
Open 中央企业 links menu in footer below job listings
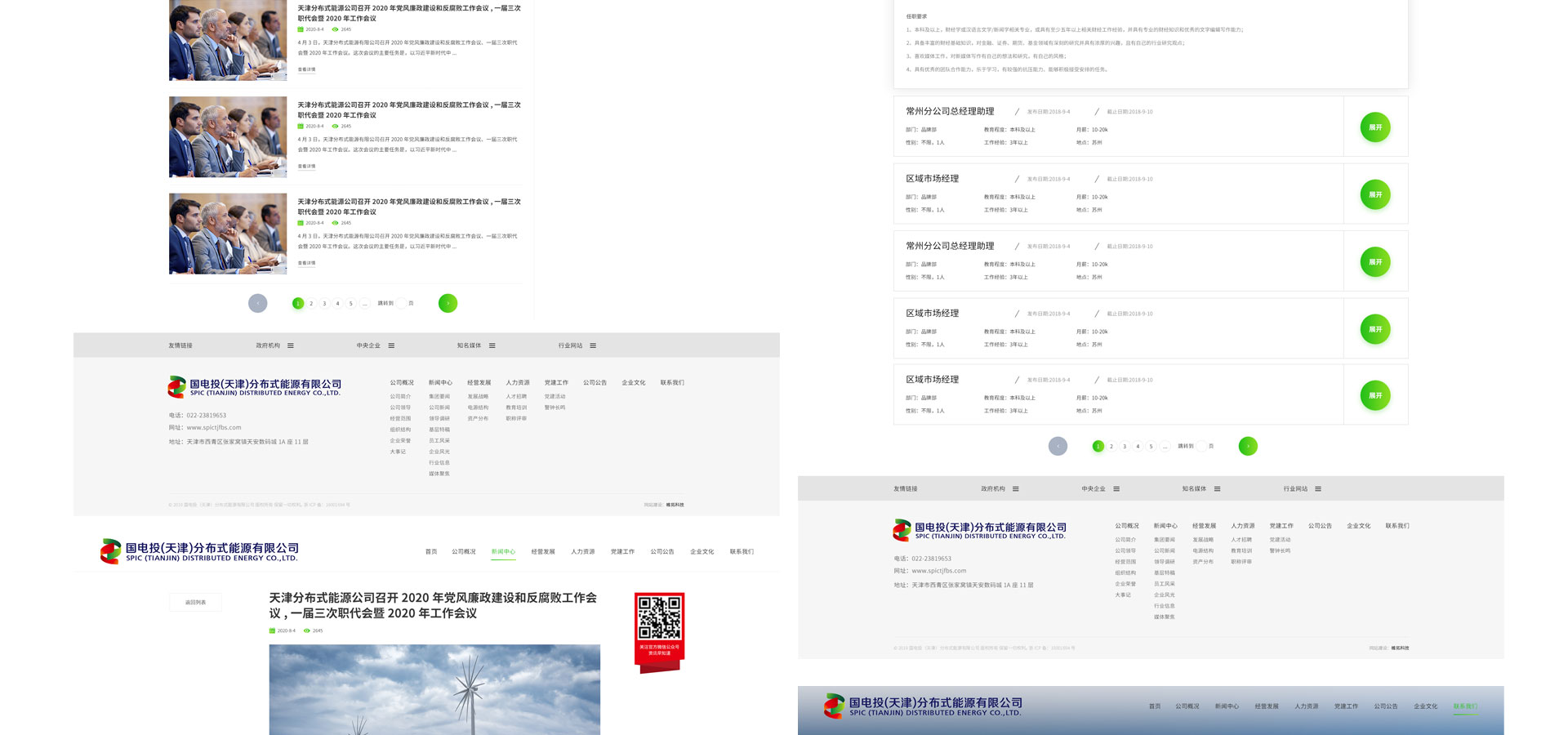coord(1116,489)
